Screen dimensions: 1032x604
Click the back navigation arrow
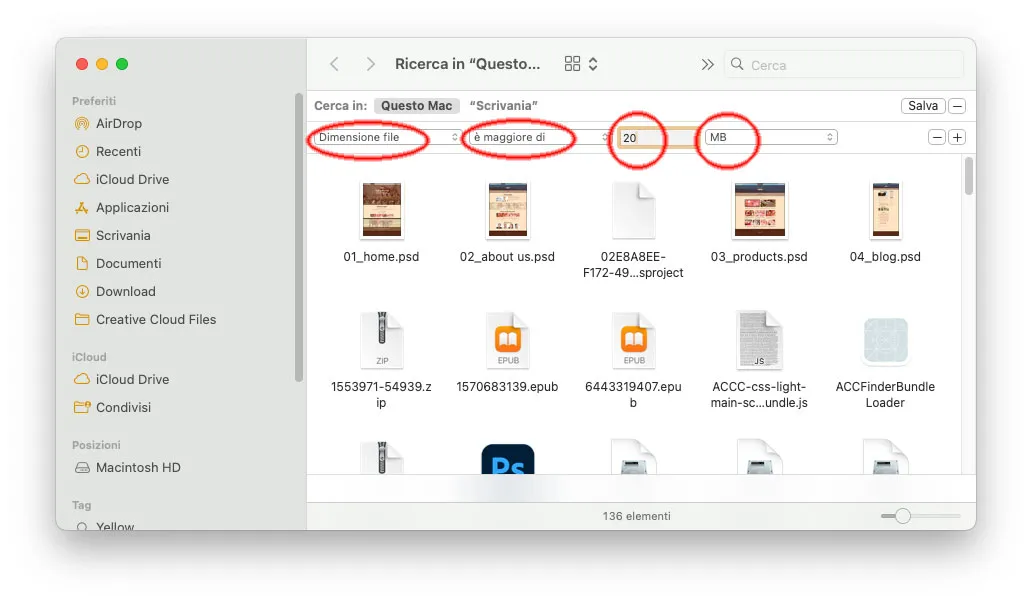(x=335, y=63)
